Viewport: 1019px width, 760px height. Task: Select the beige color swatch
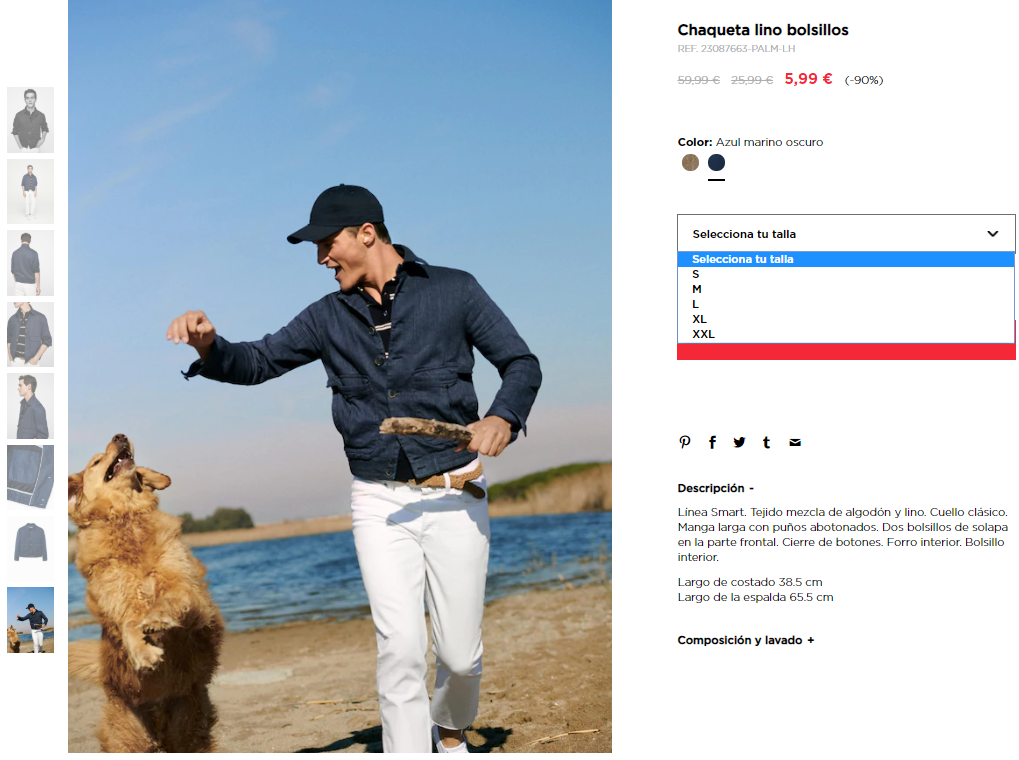coord(690,163)
